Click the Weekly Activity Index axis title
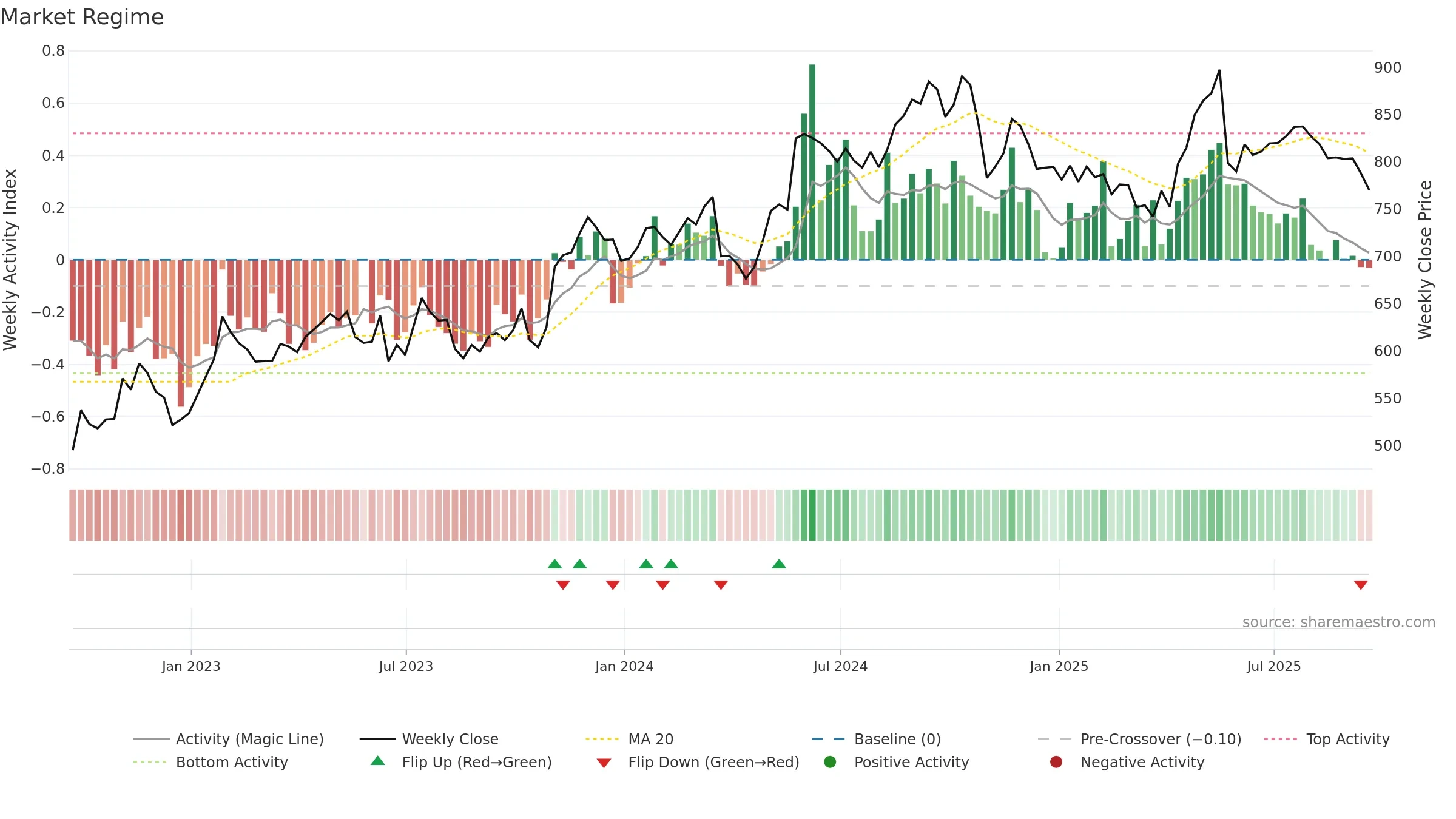This screenshot has height=819, width=1456. (x=10, y=260)
